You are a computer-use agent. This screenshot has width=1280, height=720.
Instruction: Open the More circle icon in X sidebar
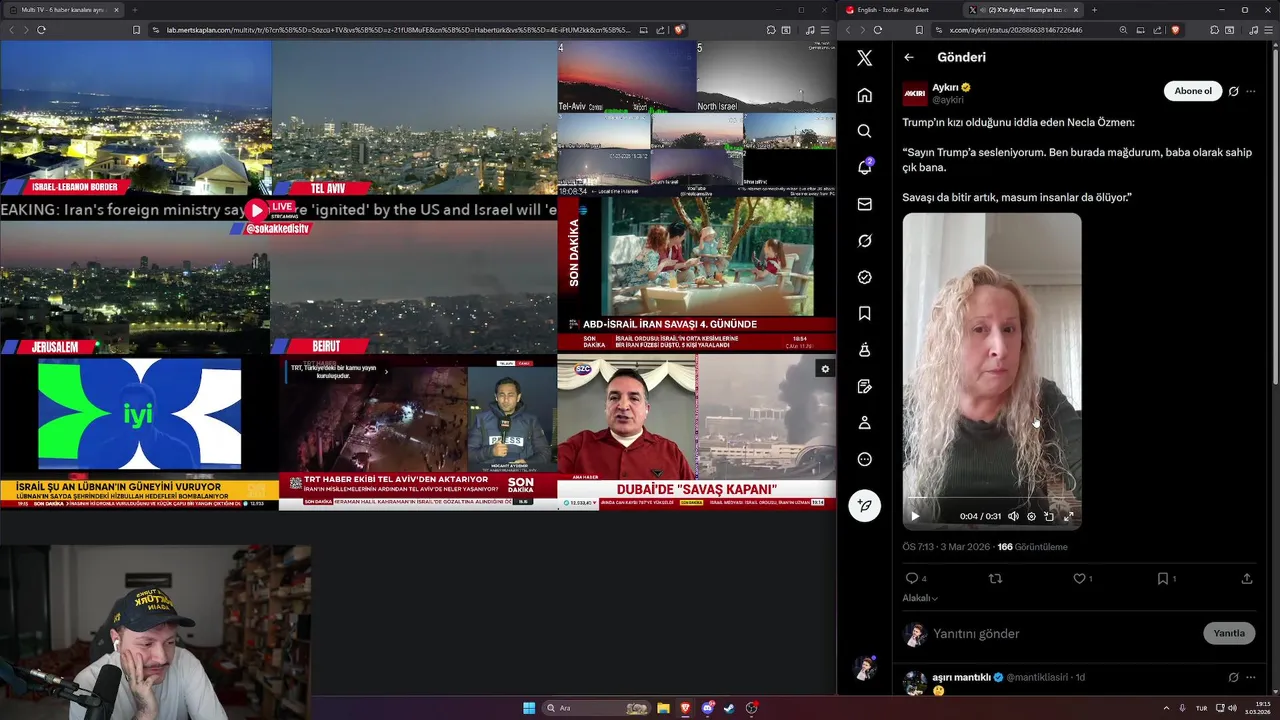pyautogui.click(x=865, y=459)
